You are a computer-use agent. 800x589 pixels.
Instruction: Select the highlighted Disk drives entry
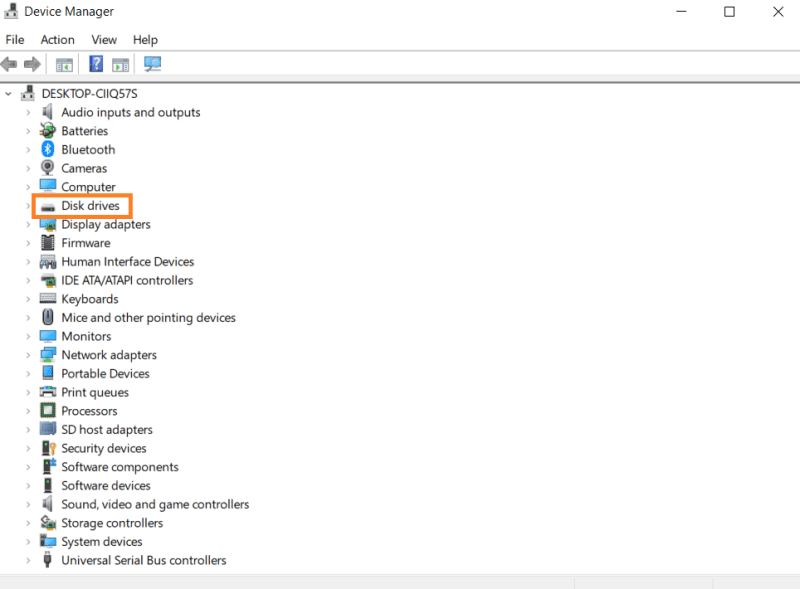click(x=90, y=205)
